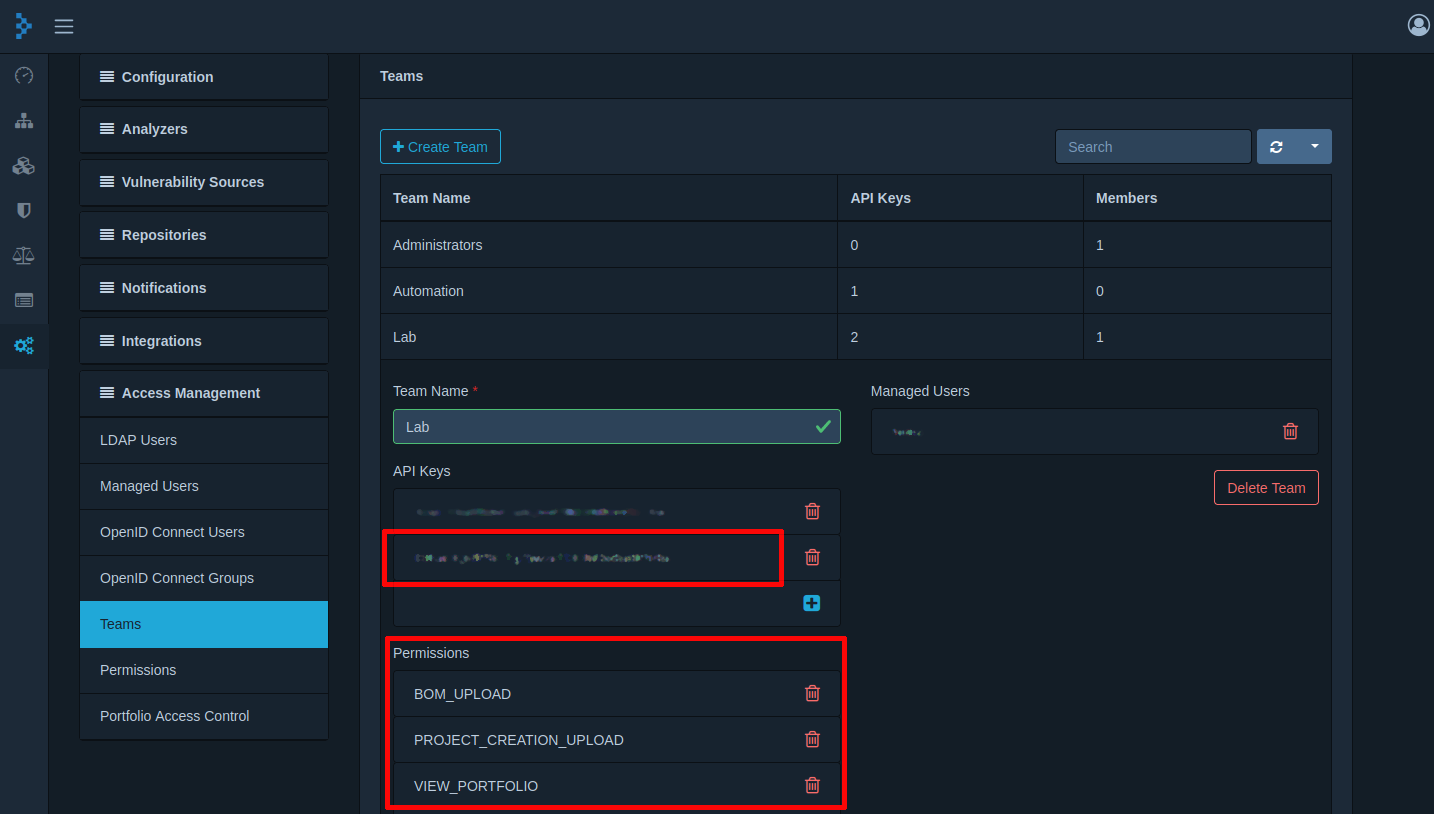
Task: Click the Vulnerabilities shield icon
Action: pyautogui.click(x=23, y=210)
